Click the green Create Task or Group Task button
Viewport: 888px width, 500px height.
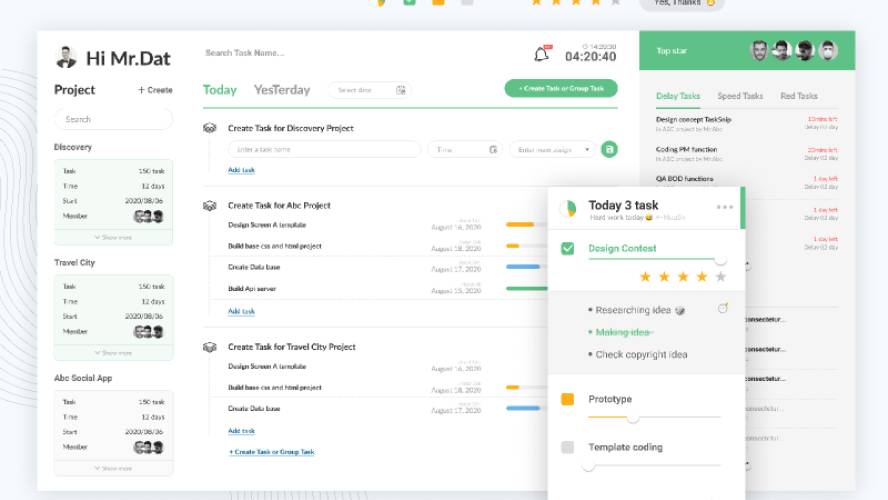coord(560,88)
